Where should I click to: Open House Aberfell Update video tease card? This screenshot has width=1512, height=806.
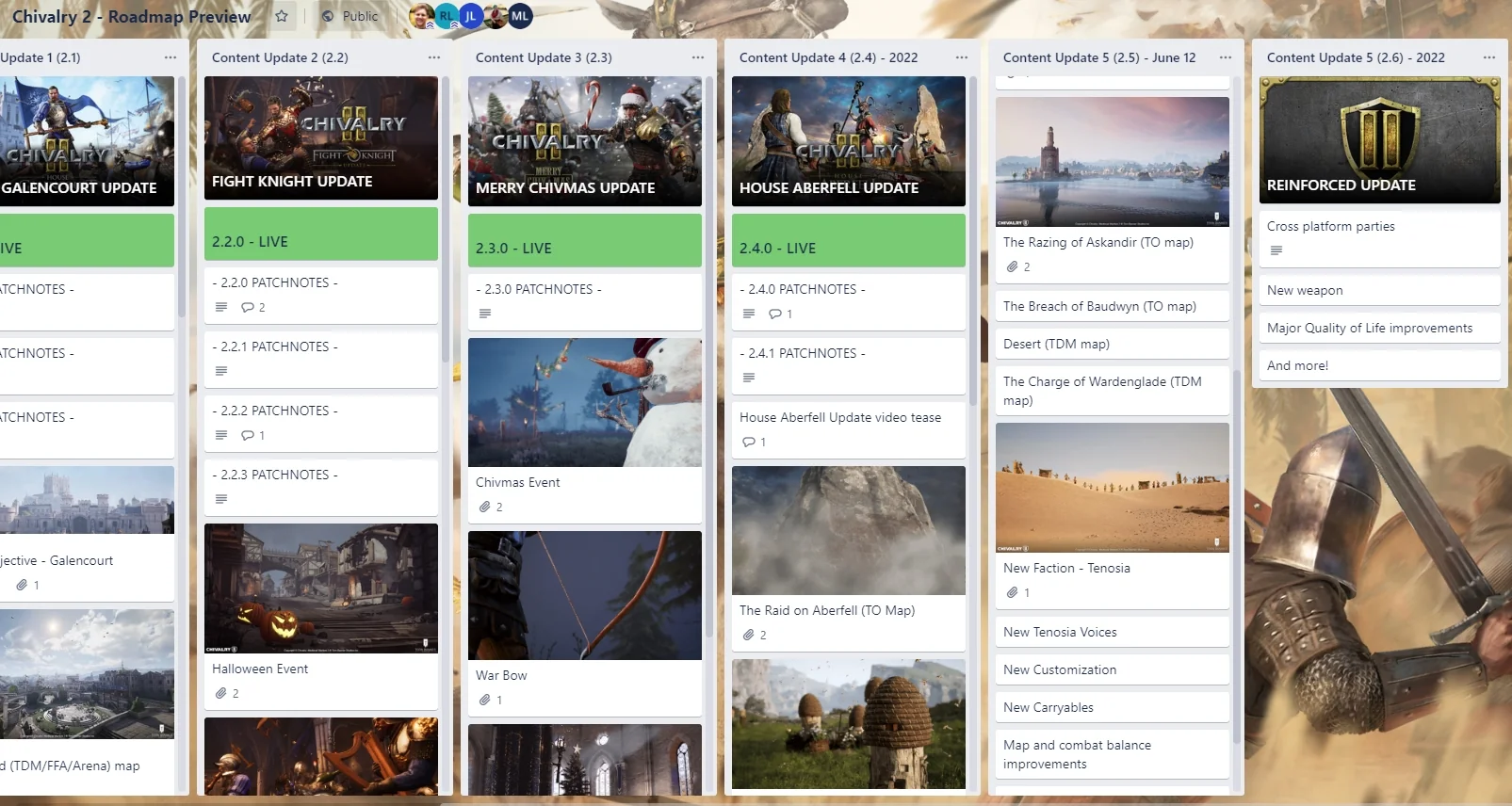849,429
